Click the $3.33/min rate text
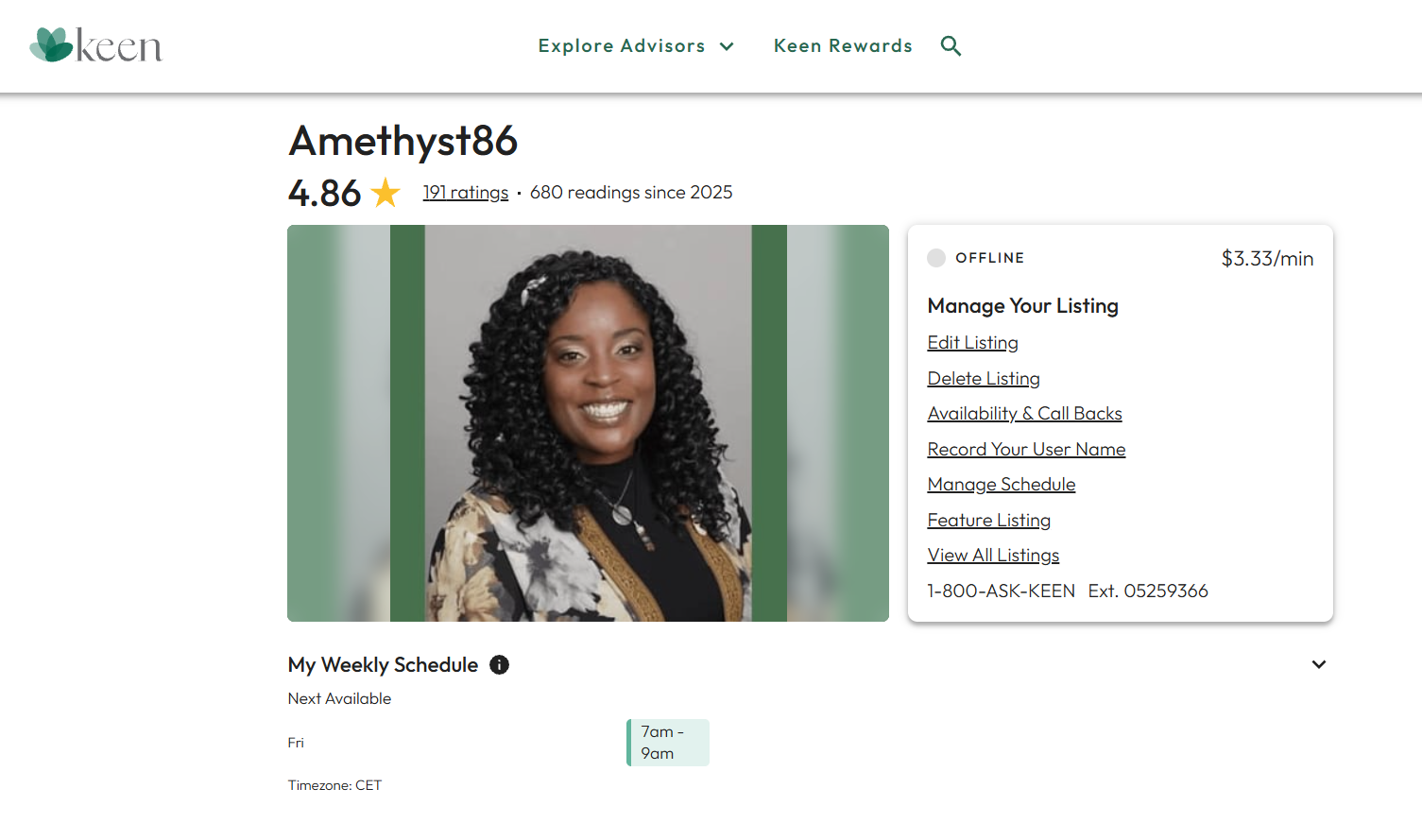Screen dimensions: 1422x840 pyautogui.click(x=1267, y=259)
